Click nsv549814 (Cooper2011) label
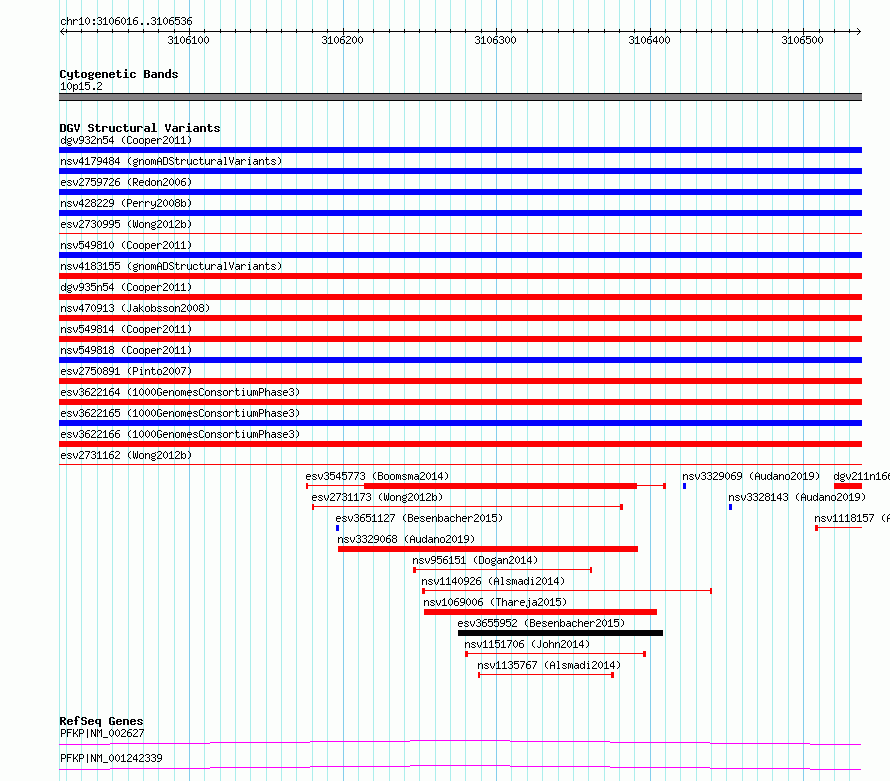The height and width of the screenshot is (781, 890). click(x=126, y=329)
